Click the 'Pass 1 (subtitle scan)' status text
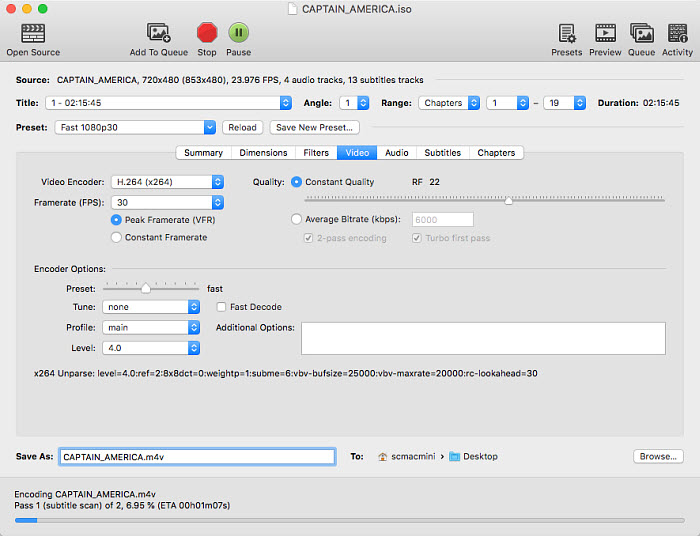This screenshot has width=700, height=536. tap(122, 506)
